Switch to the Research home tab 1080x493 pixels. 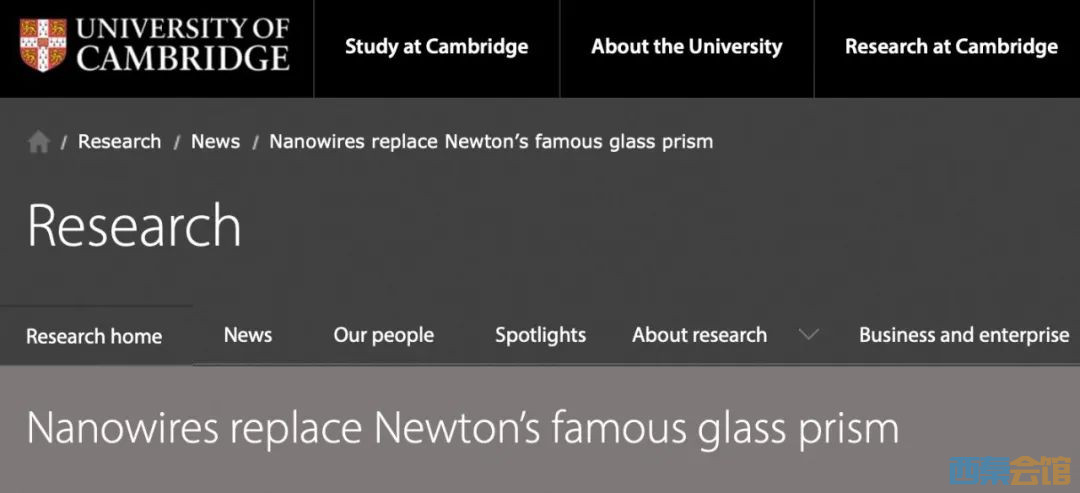tap(94, 336)
